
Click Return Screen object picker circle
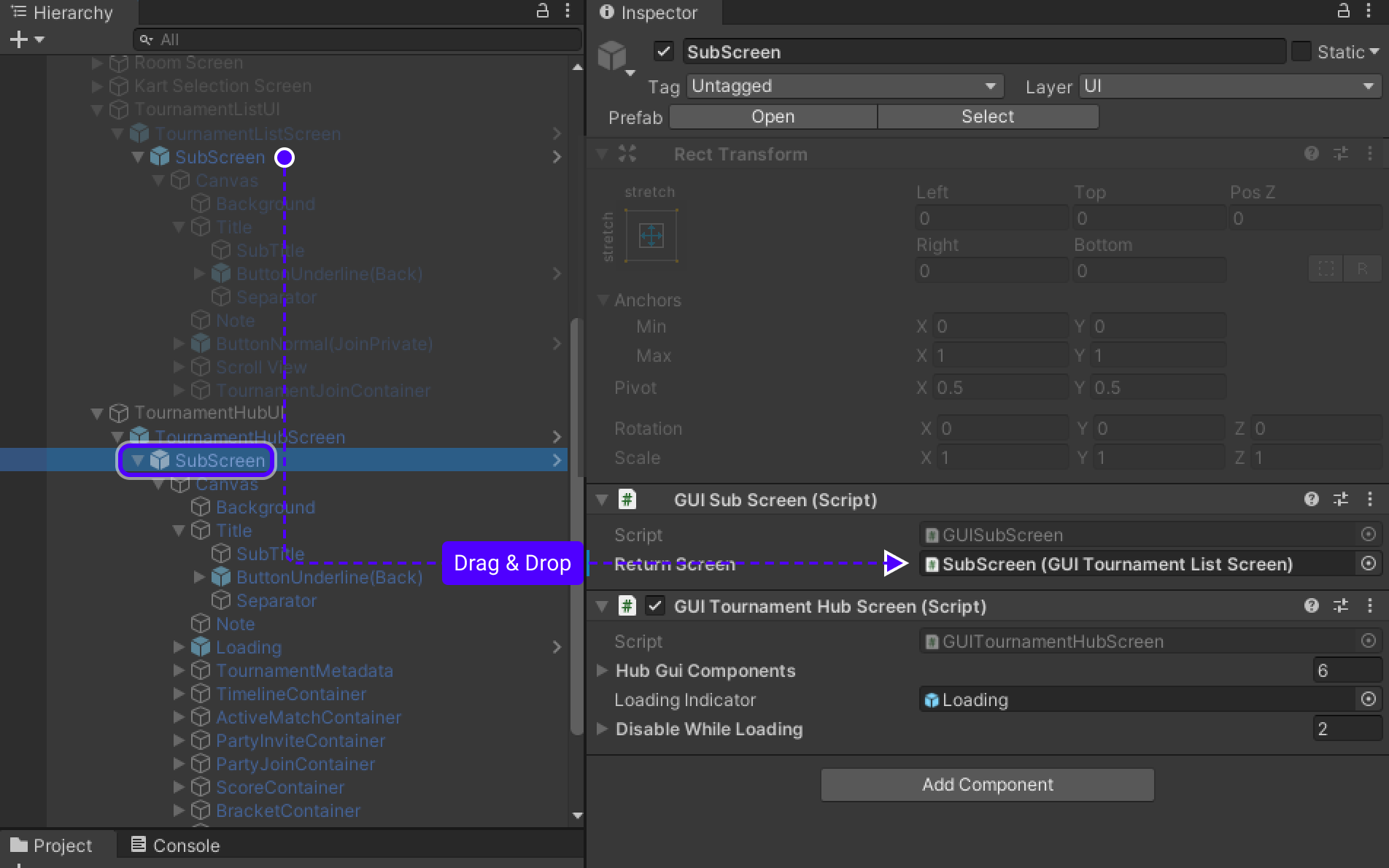(x=1369, y=564)
